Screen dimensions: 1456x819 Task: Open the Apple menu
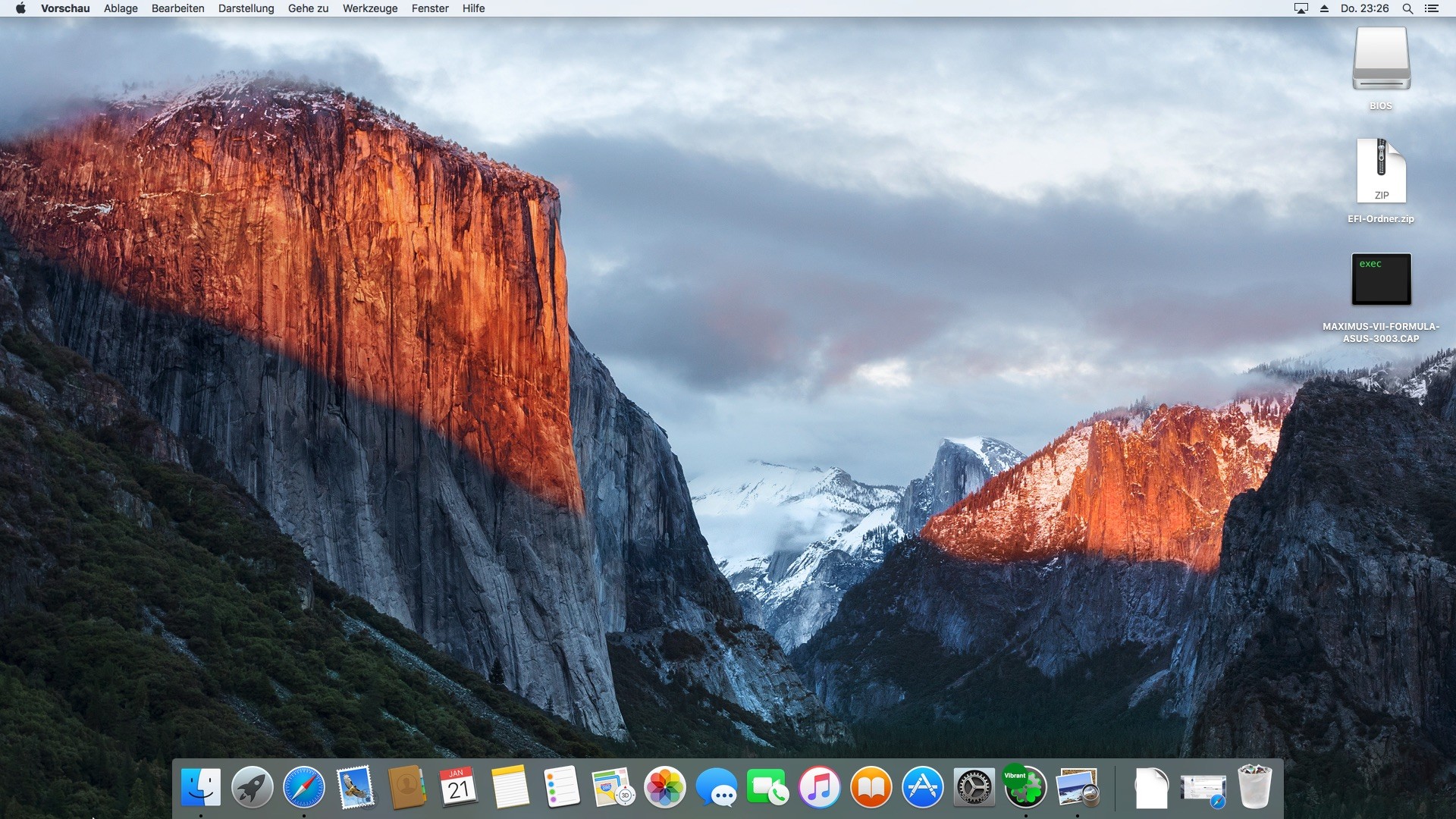(20, 8)
